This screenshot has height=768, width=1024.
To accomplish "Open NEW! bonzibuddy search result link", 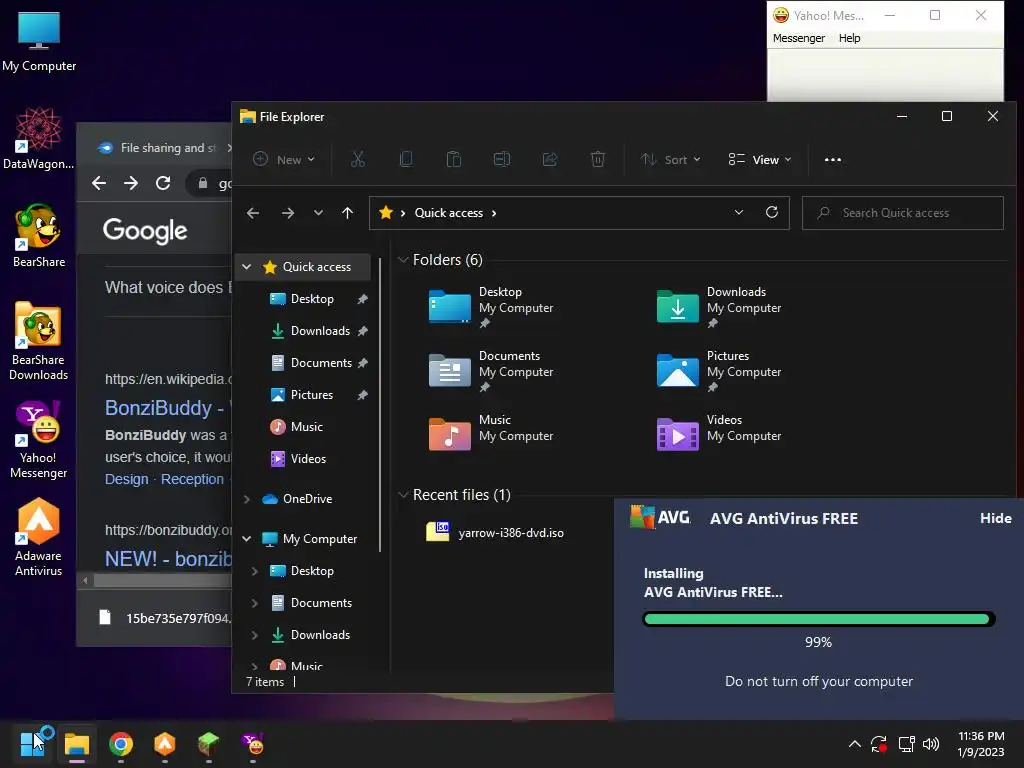I will [168, 559].
